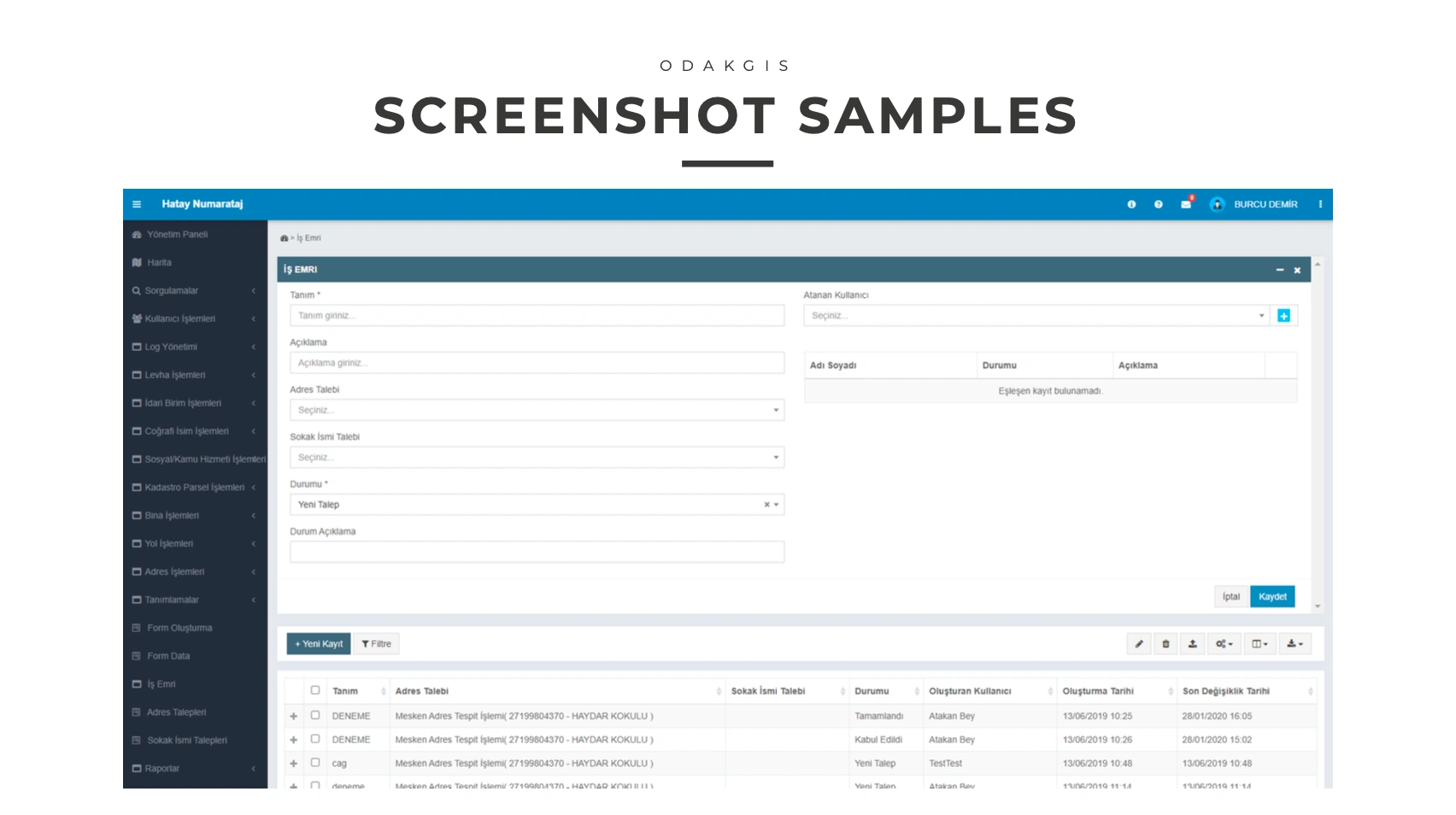The width and height of the screenshot is (1456, 815).
Task: Click the Yeni Kayıt button
Action: [319, 644]
